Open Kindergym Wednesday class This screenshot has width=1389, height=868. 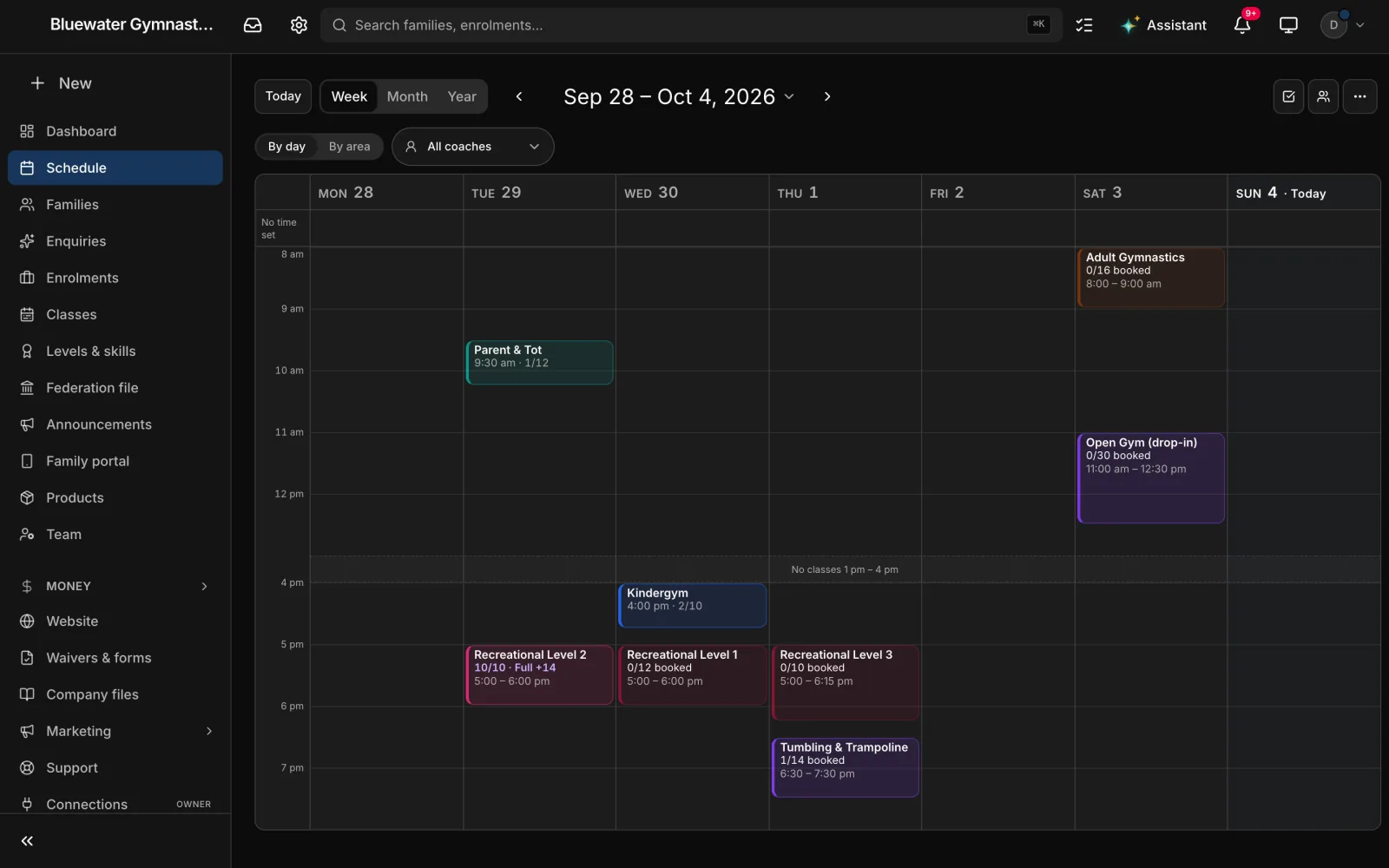click(693, 605)
